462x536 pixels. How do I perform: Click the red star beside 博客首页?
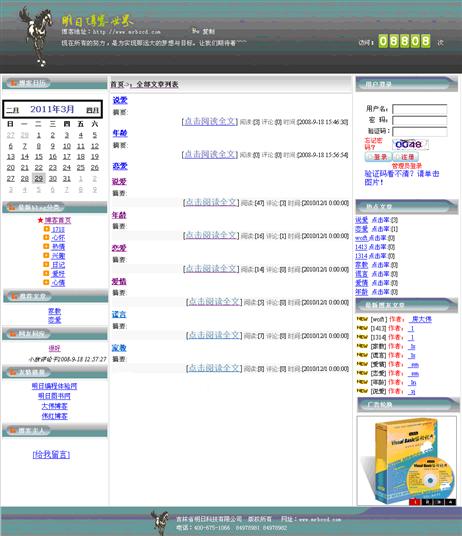coord(40,220)
